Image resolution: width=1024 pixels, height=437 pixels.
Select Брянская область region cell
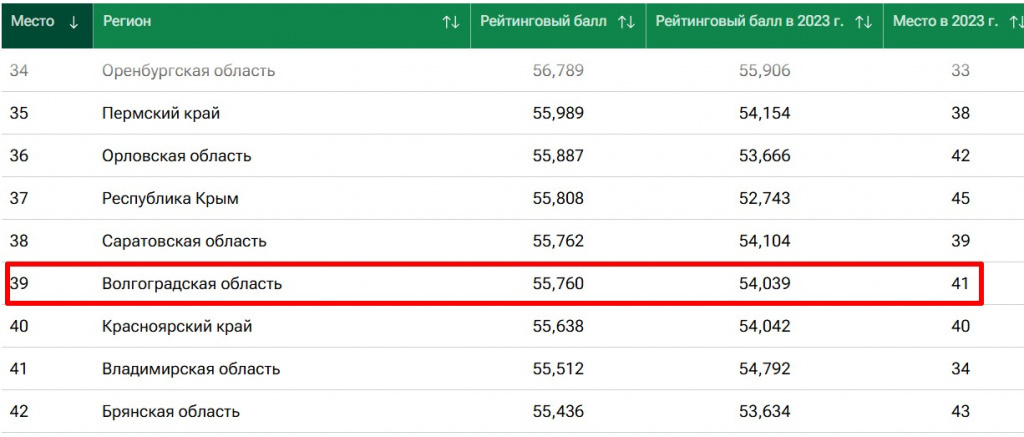(171, 411)
